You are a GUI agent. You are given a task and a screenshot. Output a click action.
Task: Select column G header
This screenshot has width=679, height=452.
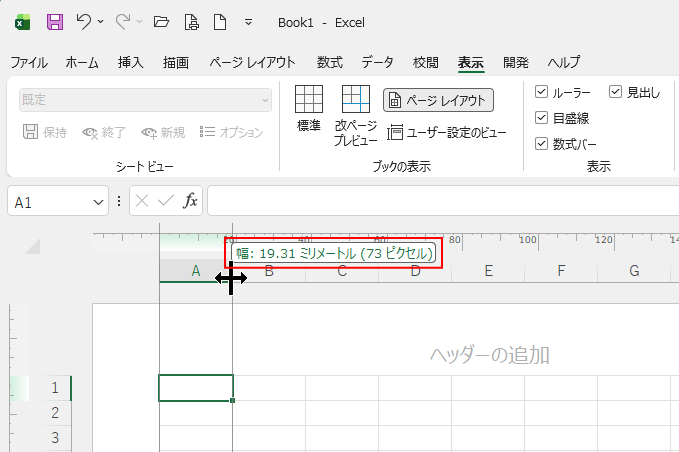[x=634, y=271]
